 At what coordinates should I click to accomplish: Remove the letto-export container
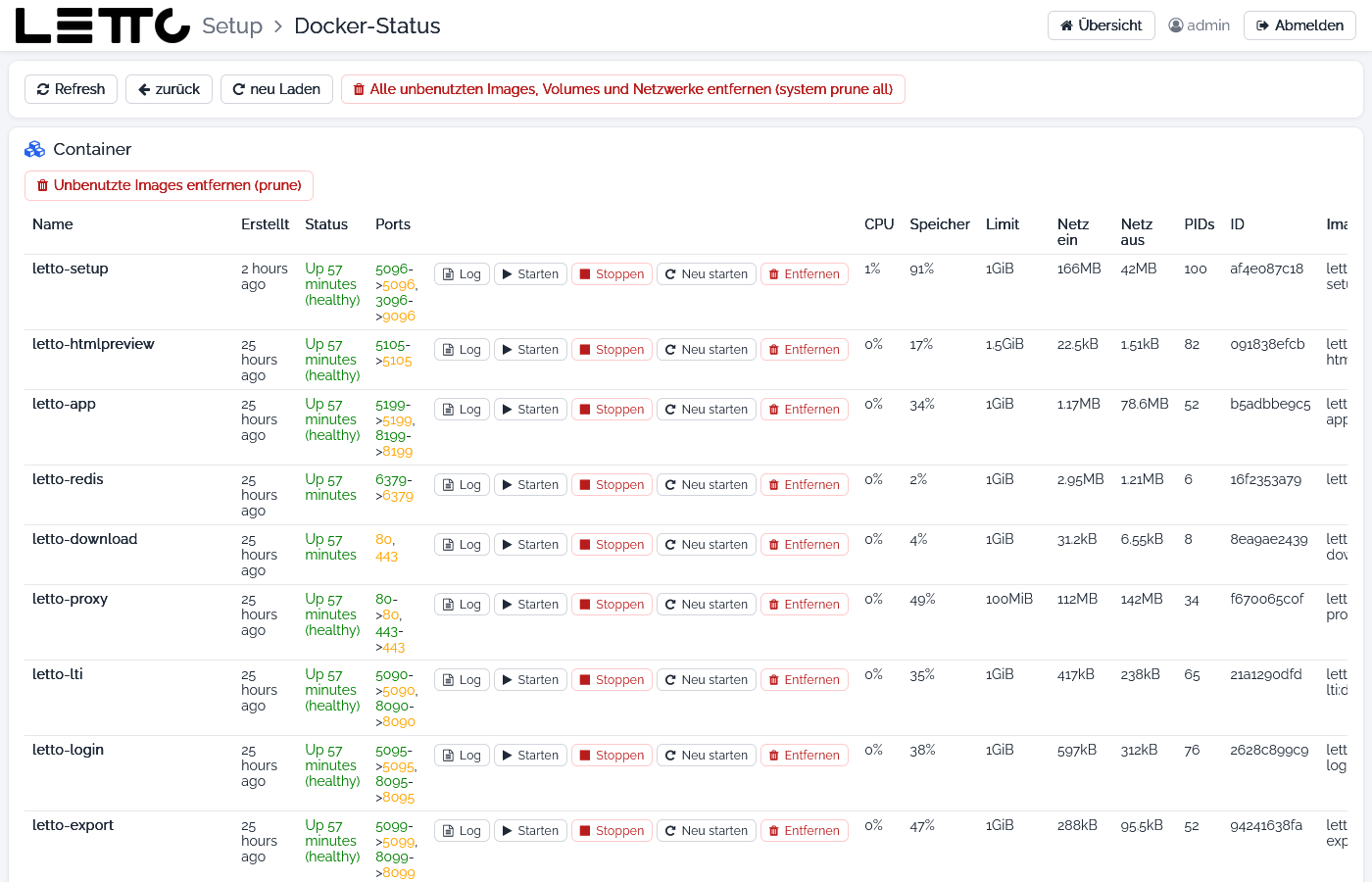[804, 831]
